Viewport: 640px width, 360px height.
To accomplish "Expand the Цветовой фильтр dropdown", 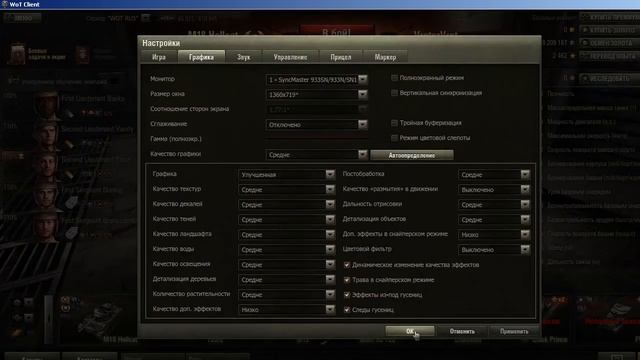I will (494, 250).
